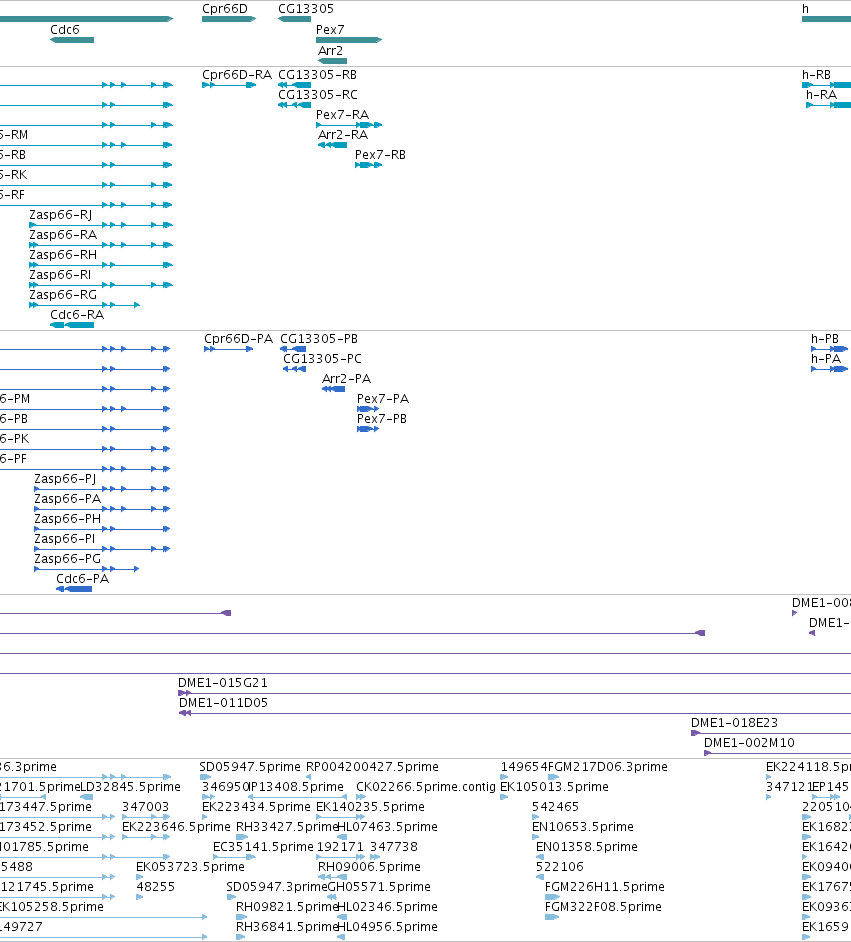Select Pex7-PA coding feature
Screen dimensions: 851x942
click(x=368, y=409)
